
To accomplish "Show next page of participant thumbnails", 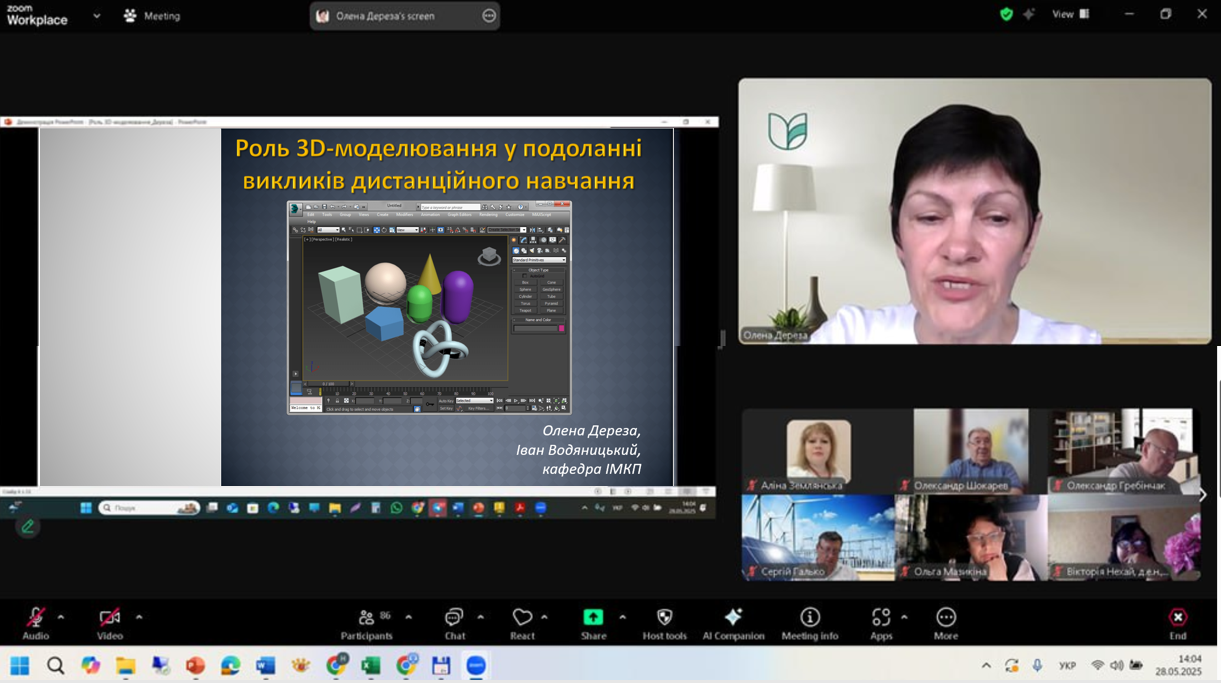I will tap(1202, 494).
